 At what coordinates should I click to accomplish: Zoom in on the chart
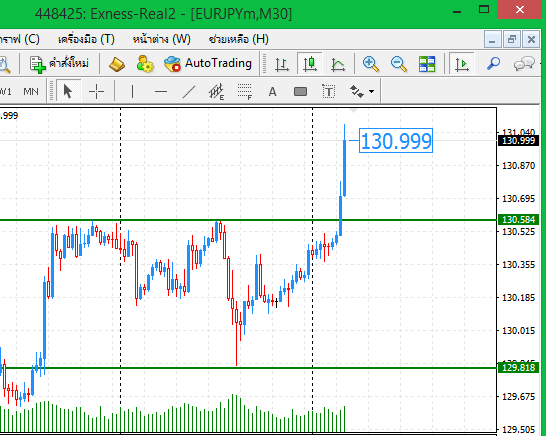coord(370,64)
